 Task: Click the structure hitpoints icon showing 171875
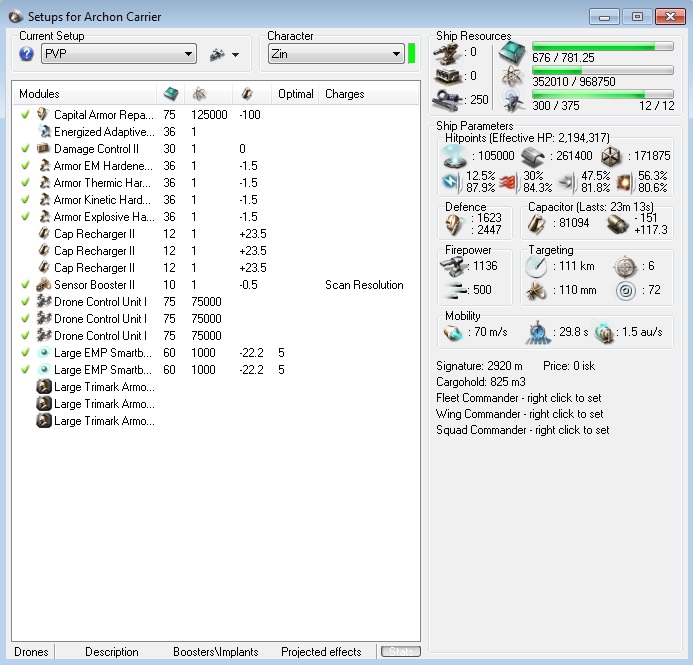[x=611, y=156]
